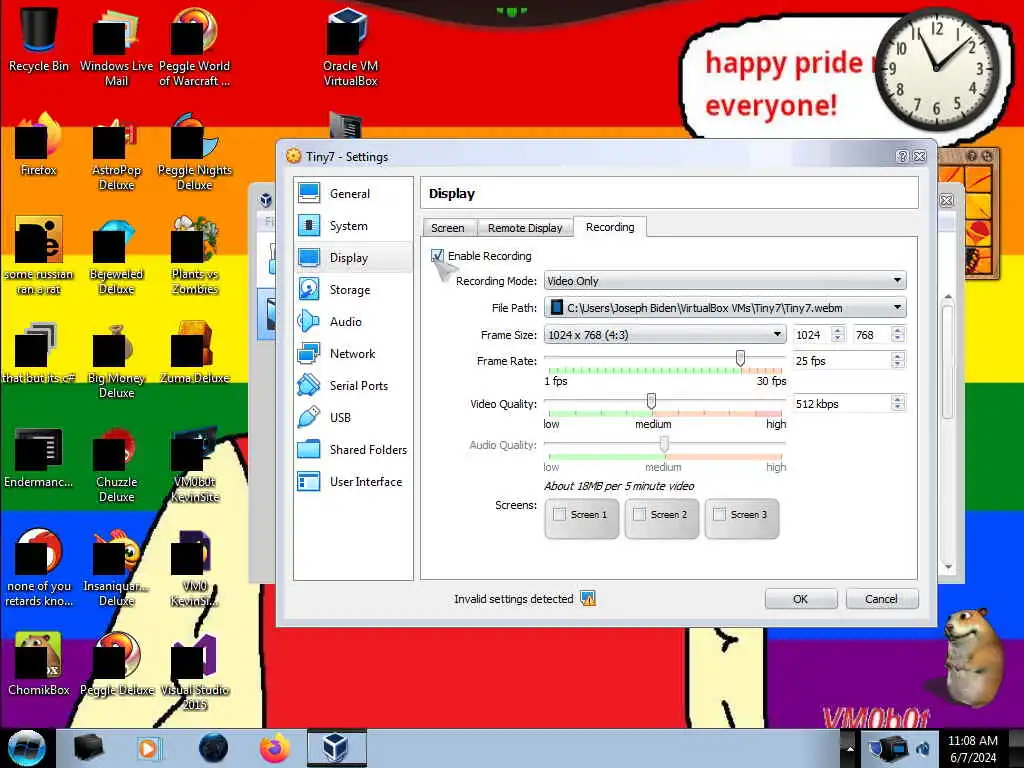Open Serial Ports settings category
Image resolution: width=1024 pixels, height=768 pixels.
point(353,385)
